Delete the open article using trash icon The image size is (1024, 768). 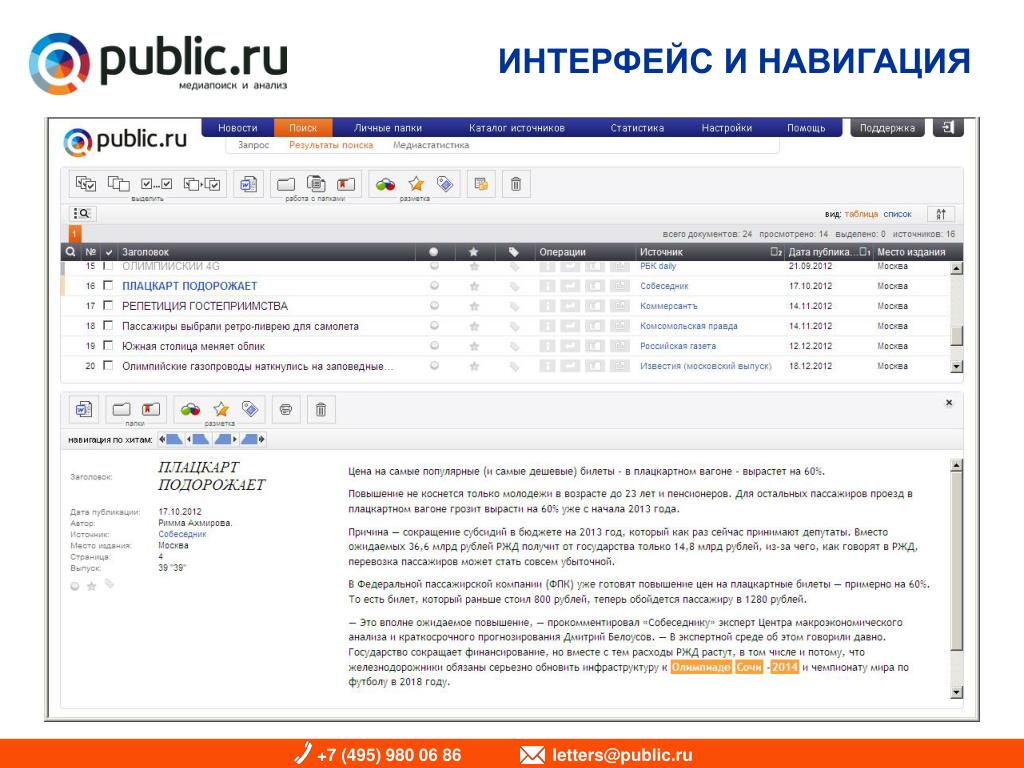point(321,409)
